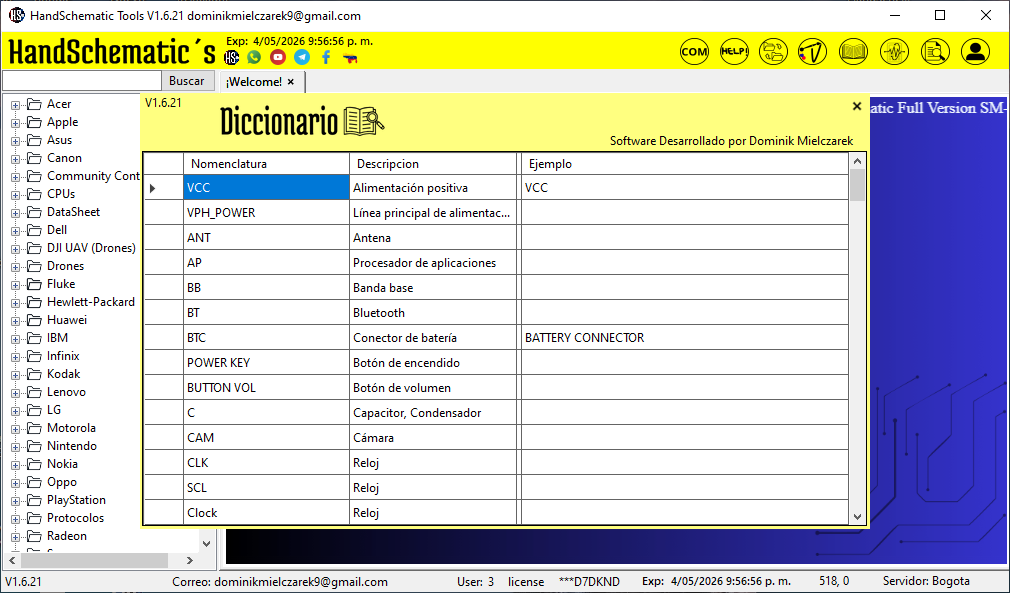The height and width of the screenshot is (593, 1010).
Task: Click the Kodak folder icon
Action: click(34, 374)
